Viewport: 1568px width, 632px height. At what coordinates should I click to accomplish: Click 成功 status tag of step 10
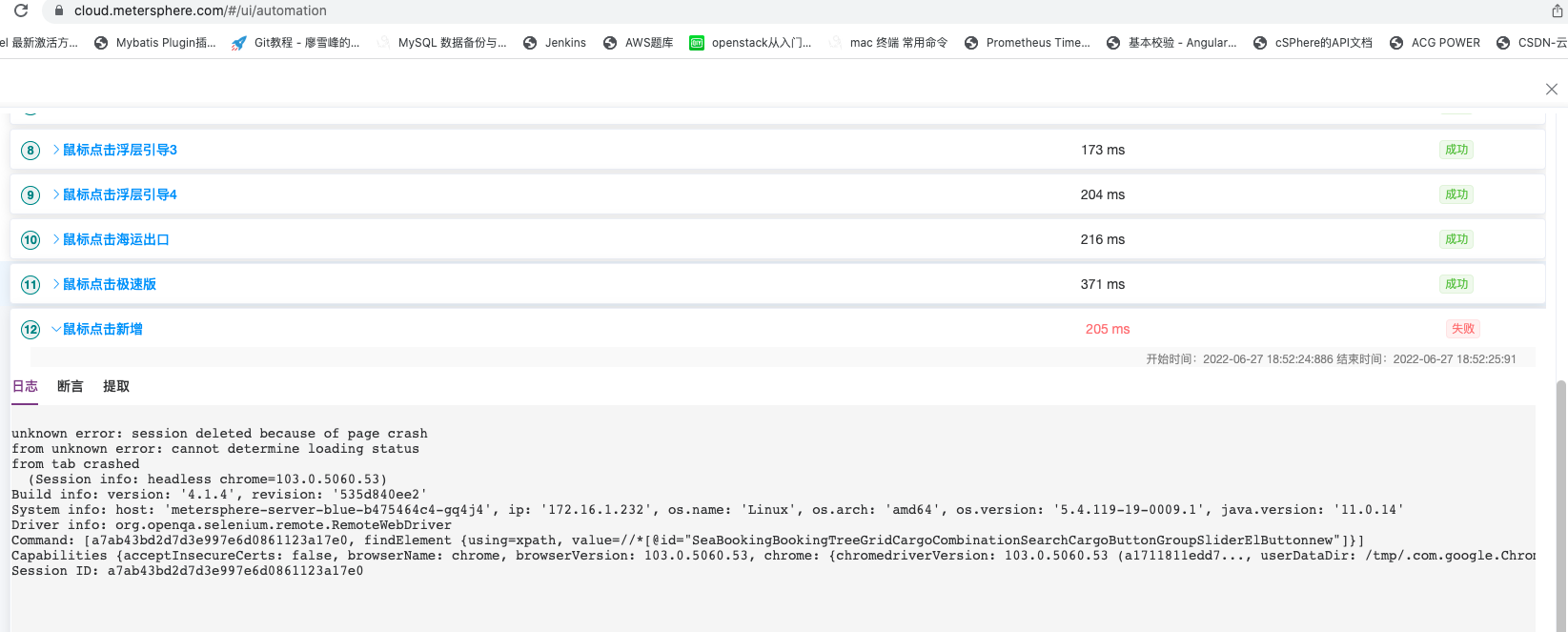pos(1456,239)
